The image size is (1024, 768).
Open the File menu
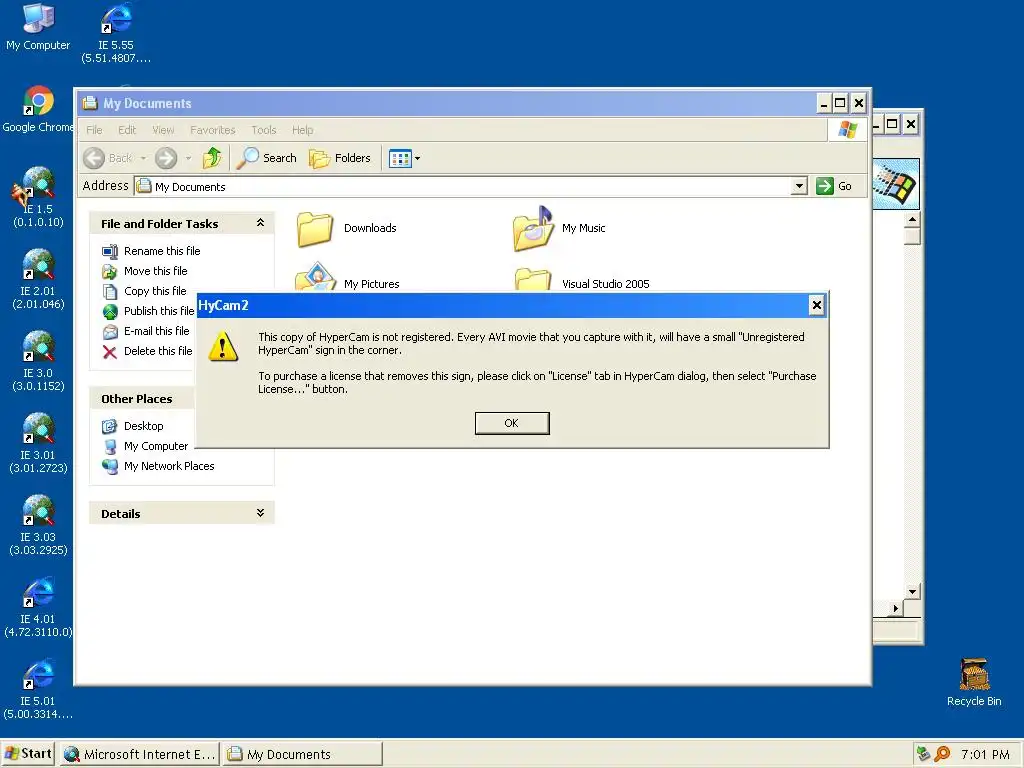[x=94, y=130]
